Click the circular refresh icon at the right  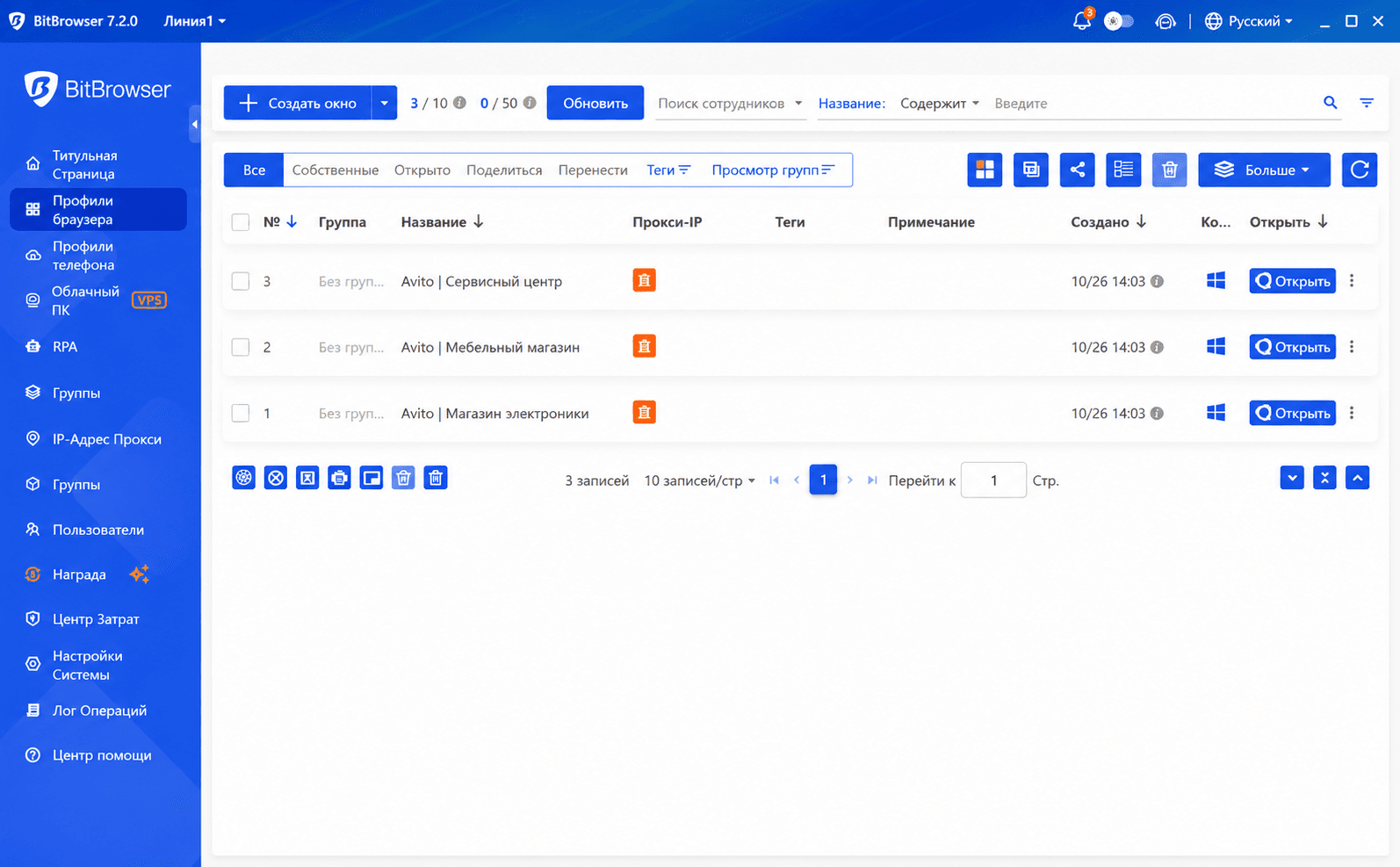point(1359,170)
